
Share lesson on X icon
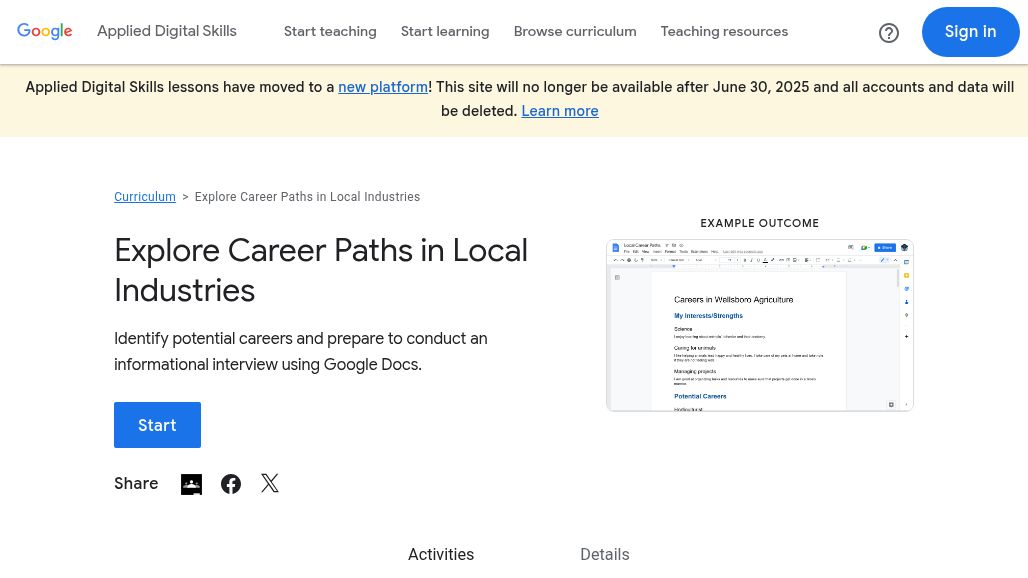(x=269, y=484)
